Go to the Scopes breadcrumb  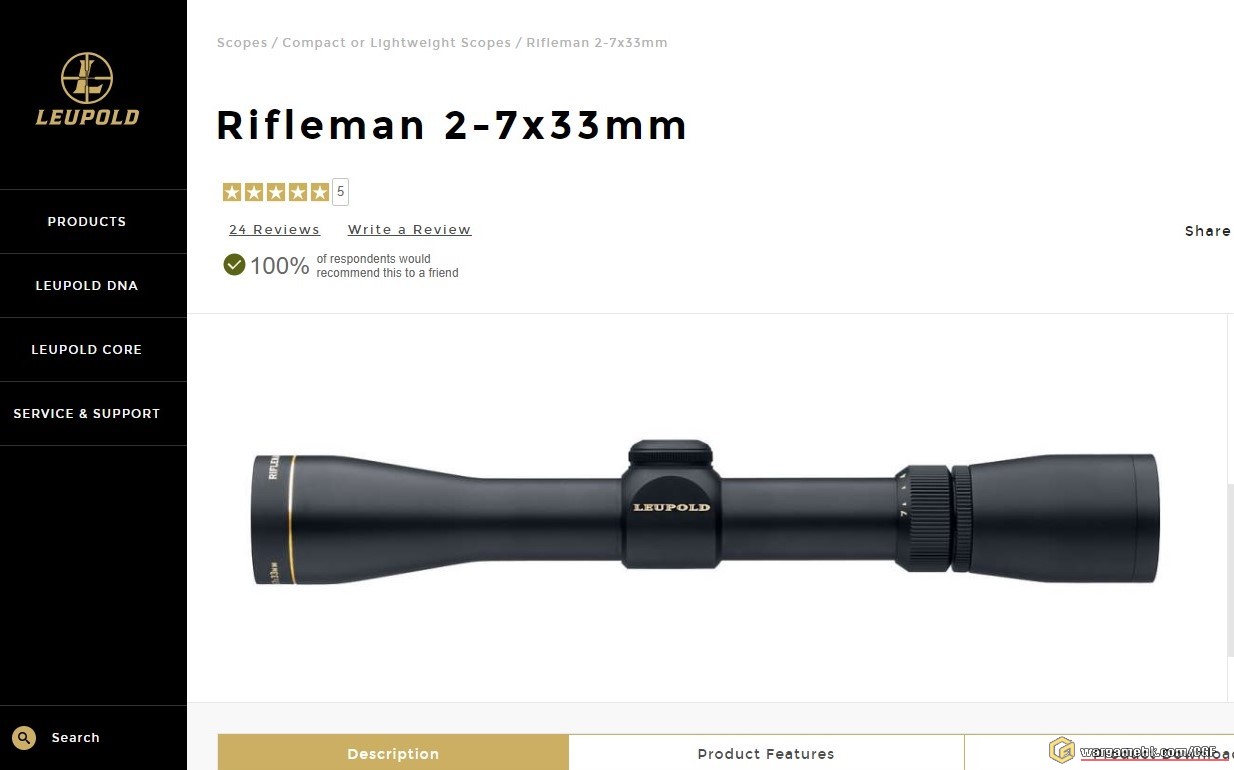coord(242,43)
